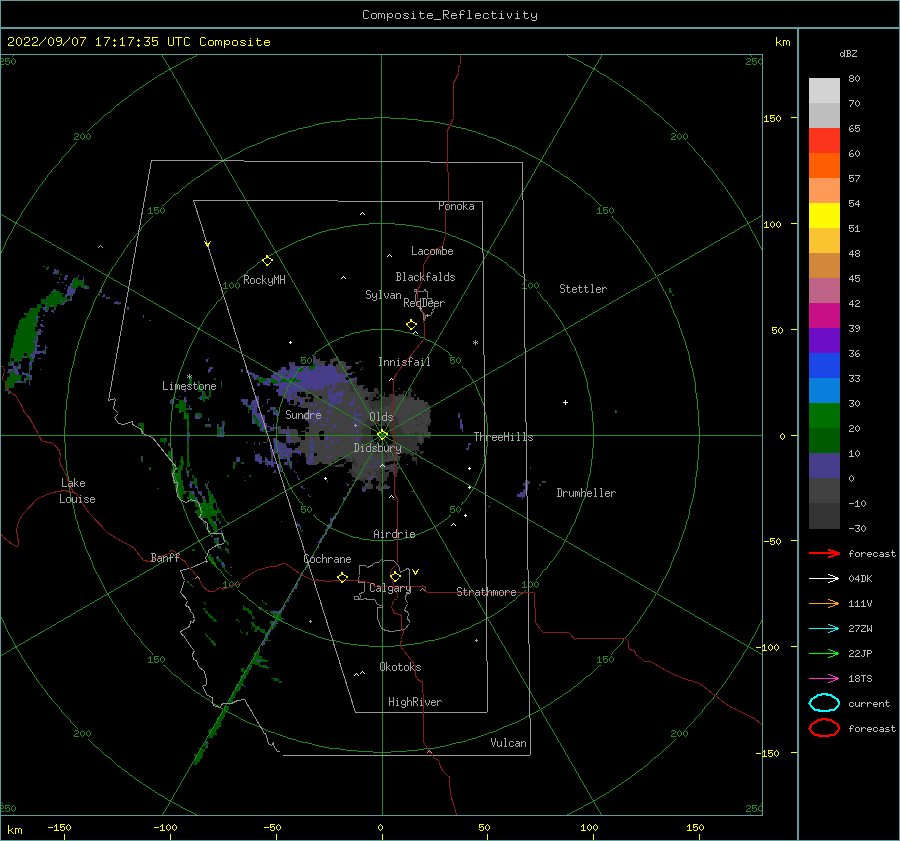Click the Sylvan label

tap(383, 295)
